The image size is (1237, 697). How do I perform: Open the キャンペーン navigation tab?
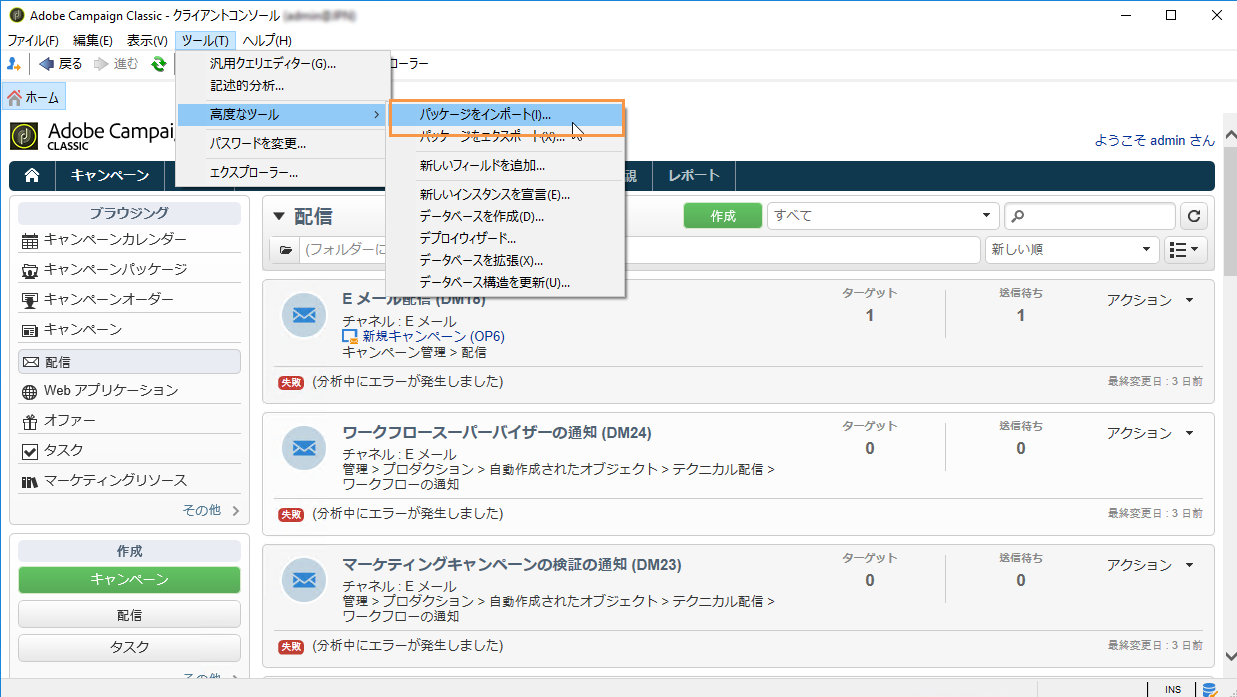pyautogui.click(x=110, y=175)
